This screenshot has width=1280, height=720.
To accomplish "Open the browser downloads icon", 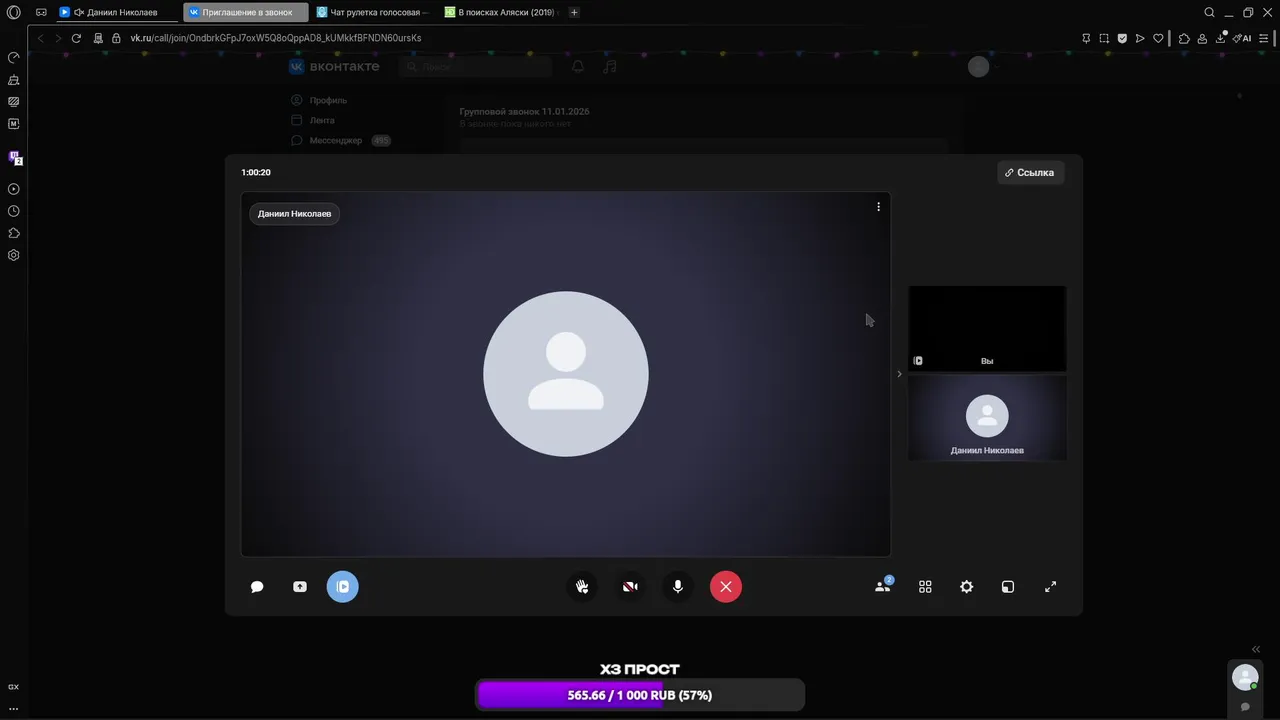I will [1221, 38].
